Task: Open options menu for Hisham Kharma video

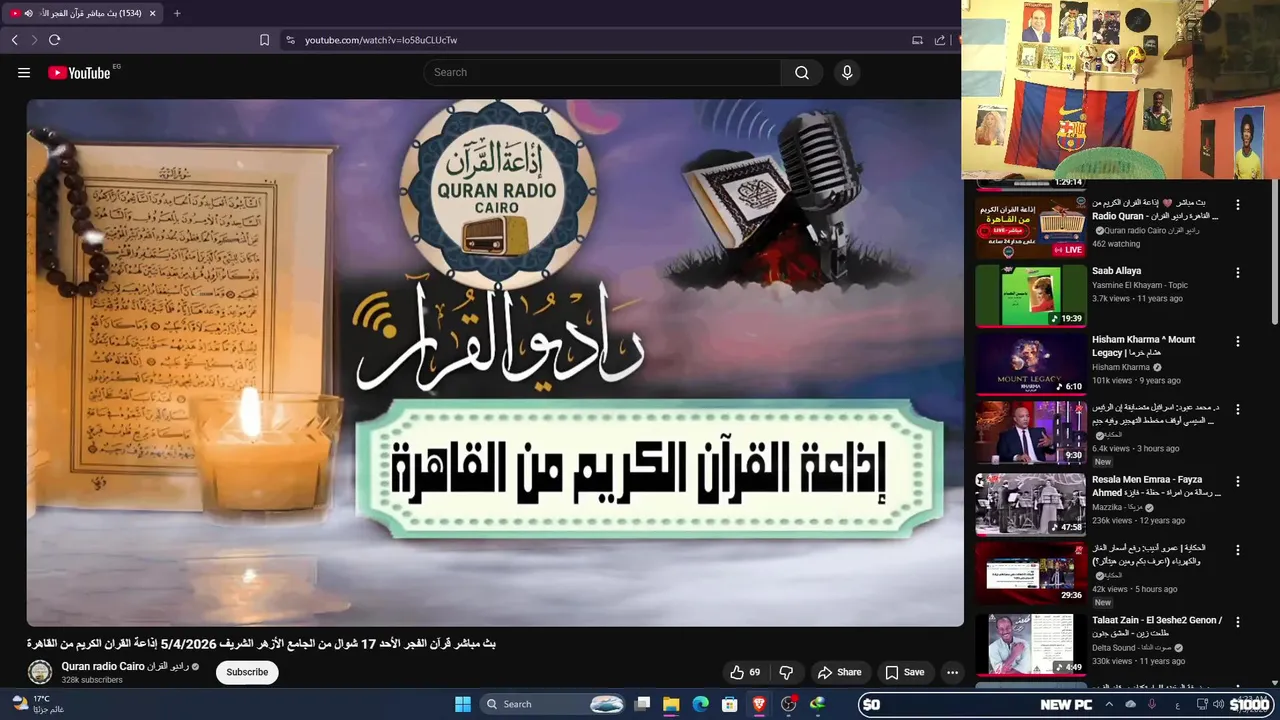Action: [1238, 342]
